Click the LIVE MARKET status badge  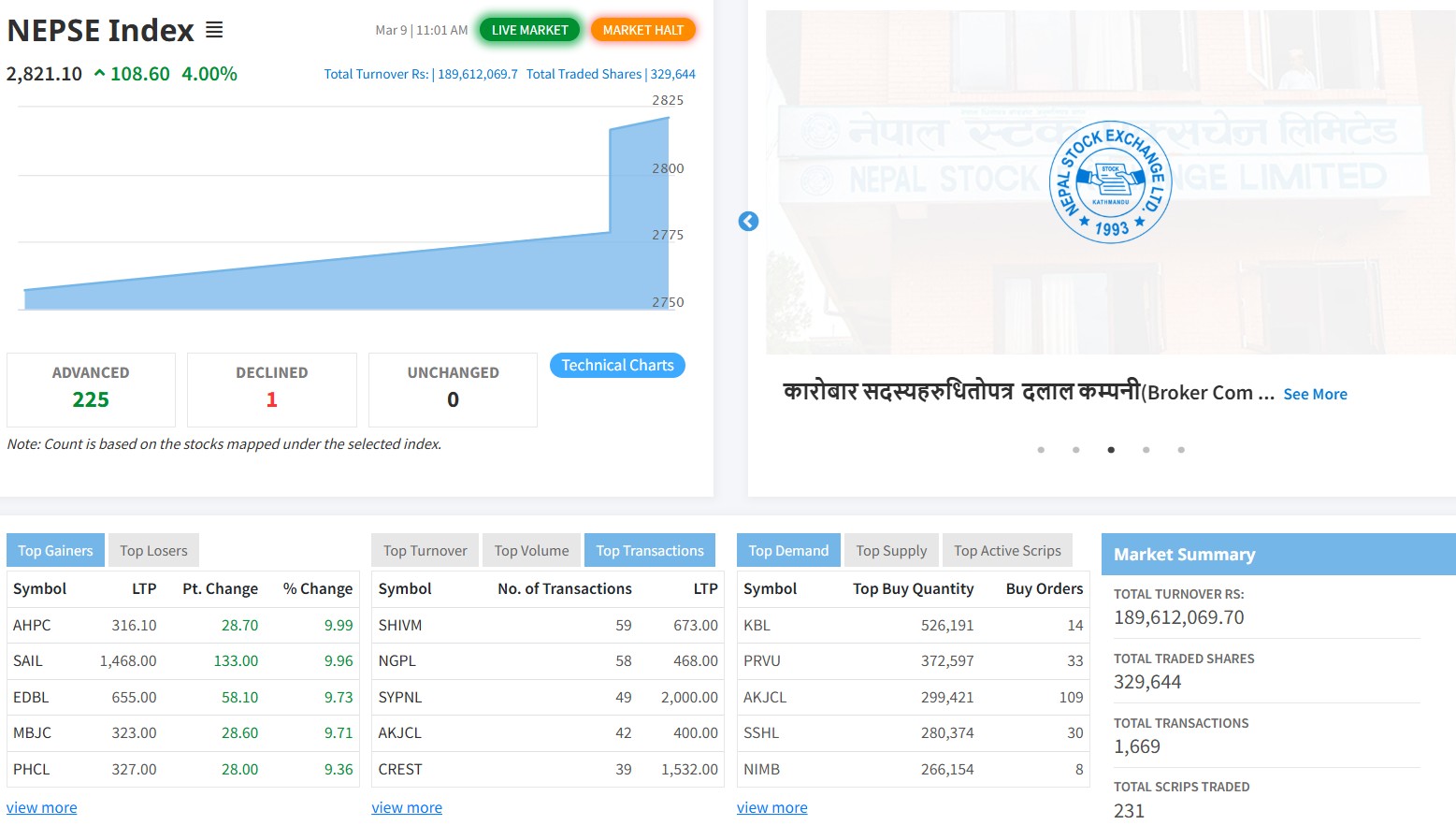point(529,30)
